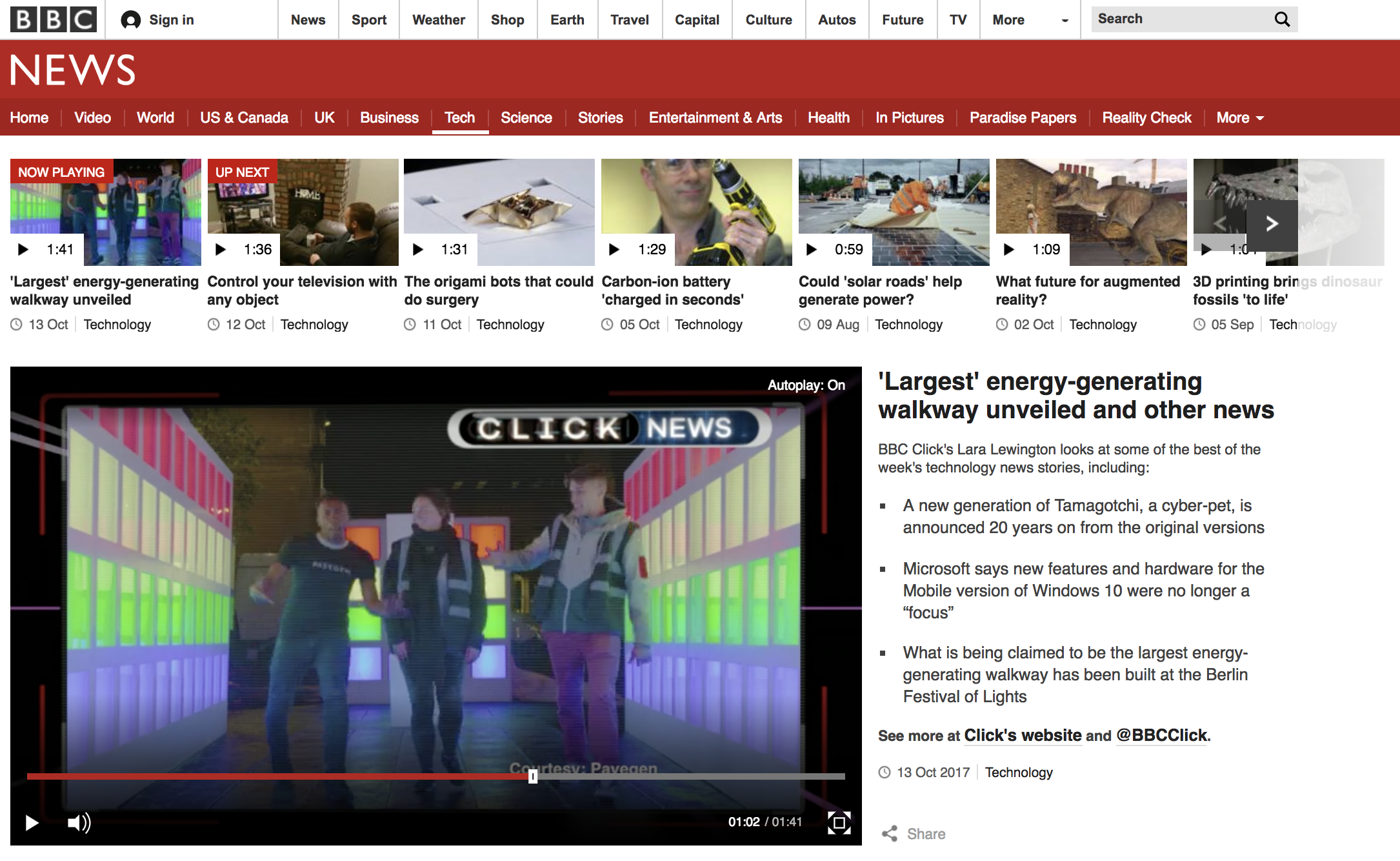
Task: Select the Video section
Action: tap(92, 117)
